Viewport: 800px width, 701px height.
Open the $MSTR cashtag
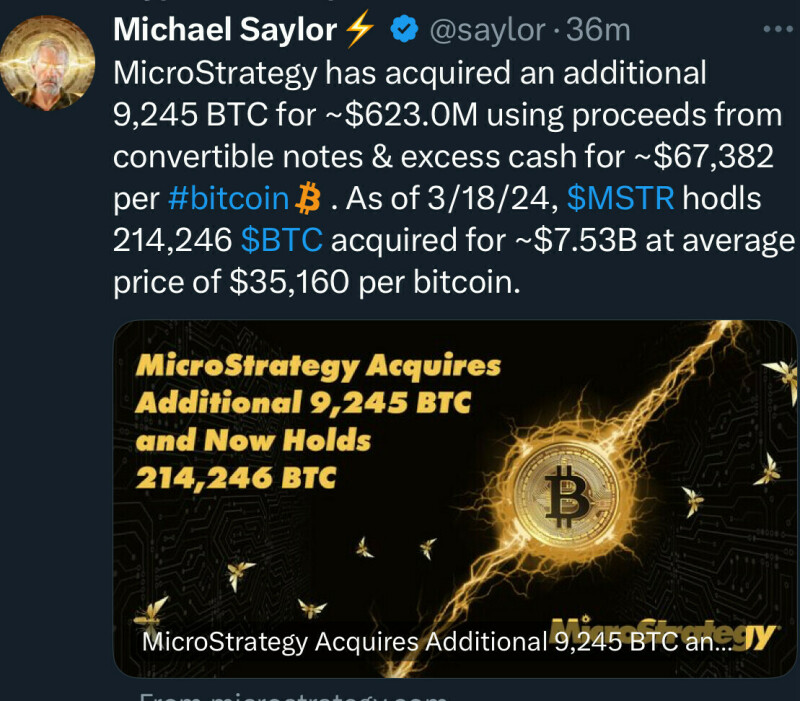(x=622, y=199)
